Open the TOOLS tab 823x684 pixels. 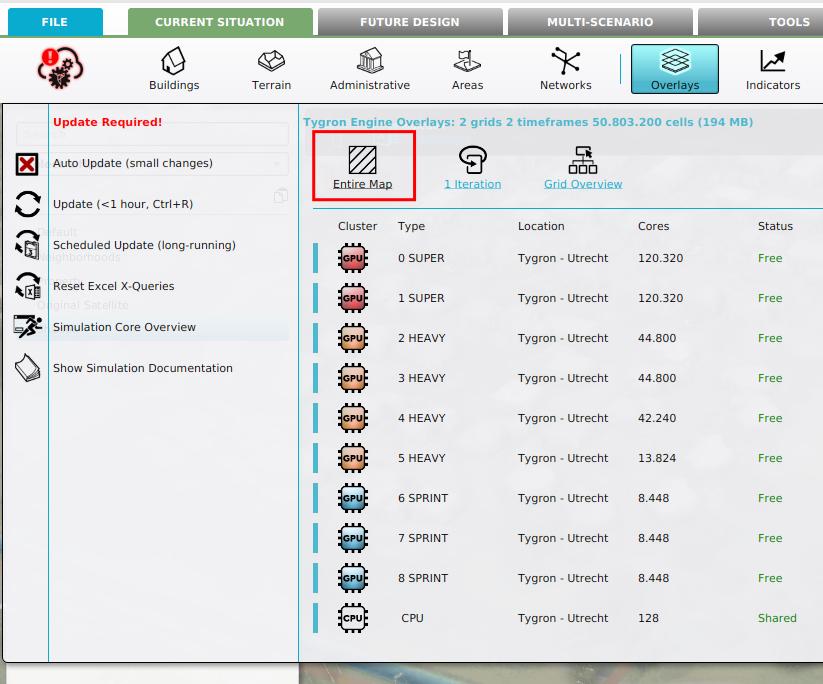(x=789, y=21)
